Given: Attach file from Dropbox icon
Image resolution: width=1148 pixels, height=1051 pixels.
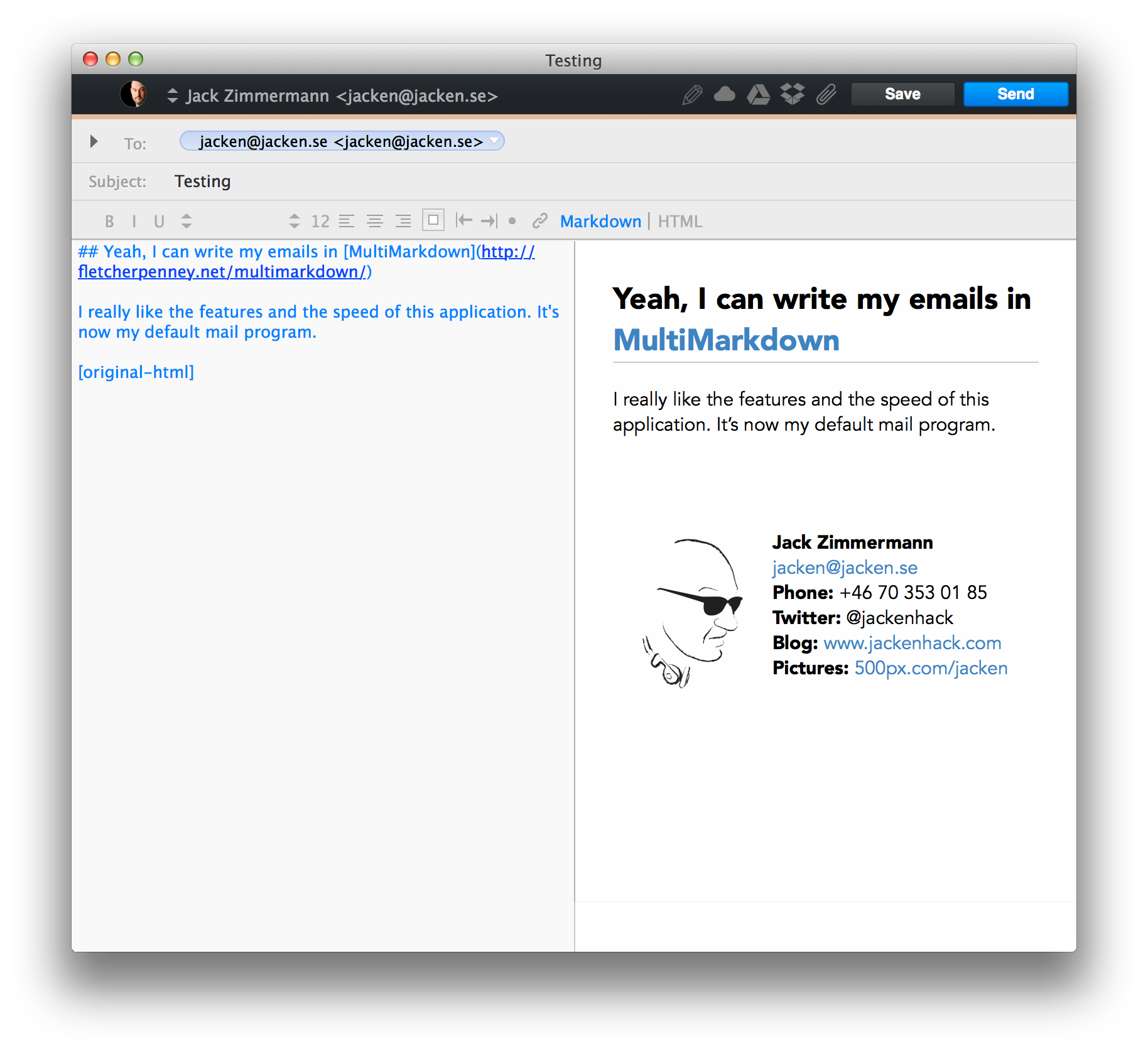Looking at the screenshot, I should coord(793,94).
